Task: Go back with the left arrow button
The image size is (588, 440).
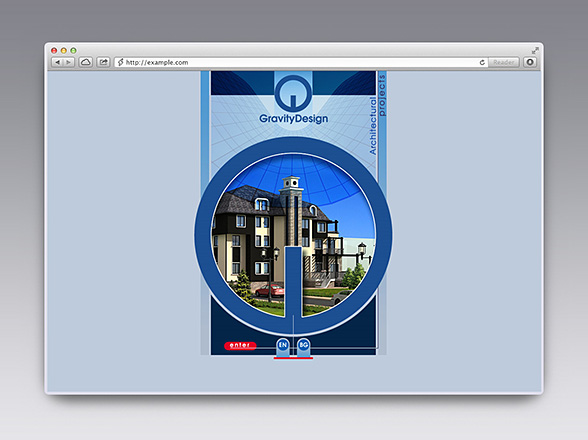Action: [x=57, y=62]
